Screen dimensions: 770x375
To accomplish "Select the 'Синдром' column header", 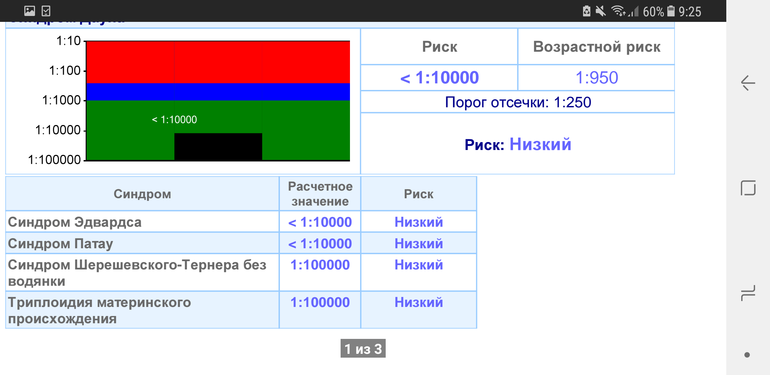I will point(142,194).
